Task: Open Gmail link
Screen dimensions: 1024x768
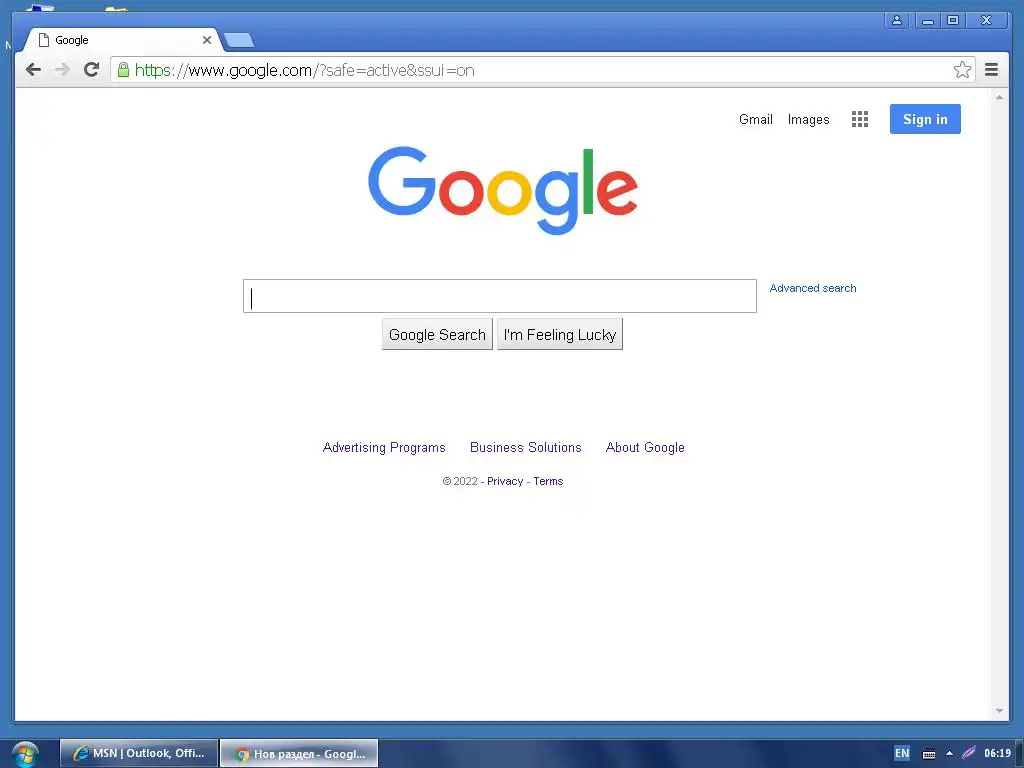Action: click(756, 120)
